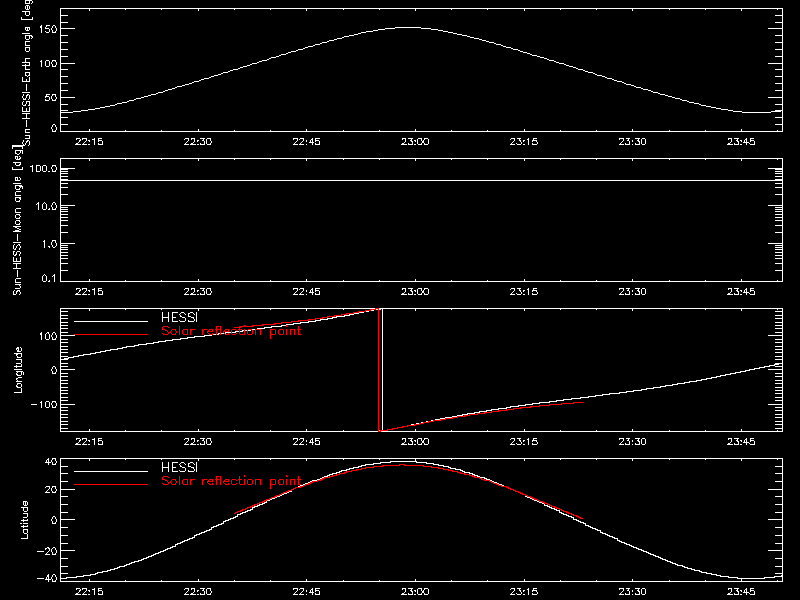Image resolution: width=800 pixels, height=600 pixels.
Task: Click red legend line in Latitude panel
Action: 111,485
